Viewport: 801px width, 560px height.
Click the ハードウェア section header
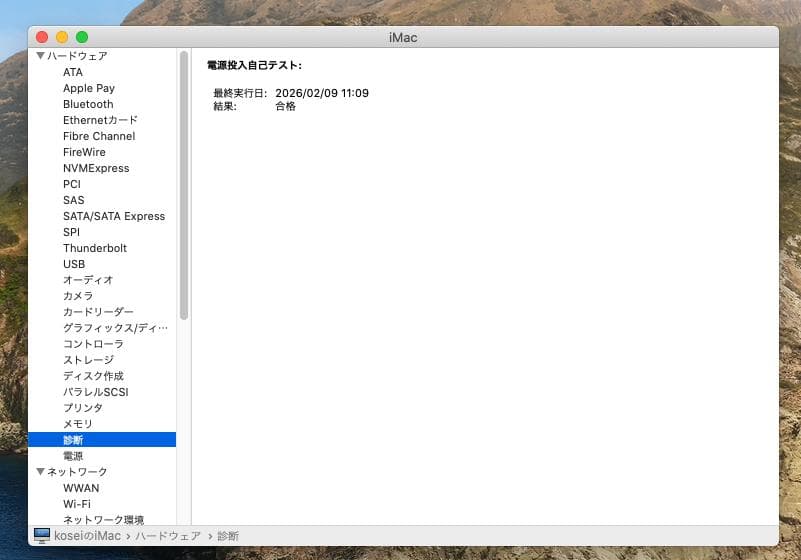click(x=77, y=56)
